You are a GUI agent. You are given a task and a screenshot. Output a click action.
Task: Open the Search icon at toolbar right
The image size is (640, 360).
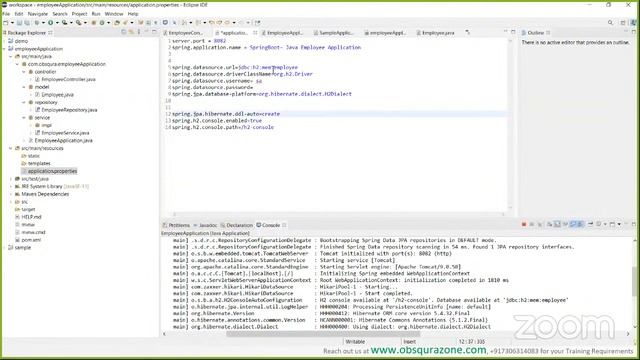[x=610, y=23]
